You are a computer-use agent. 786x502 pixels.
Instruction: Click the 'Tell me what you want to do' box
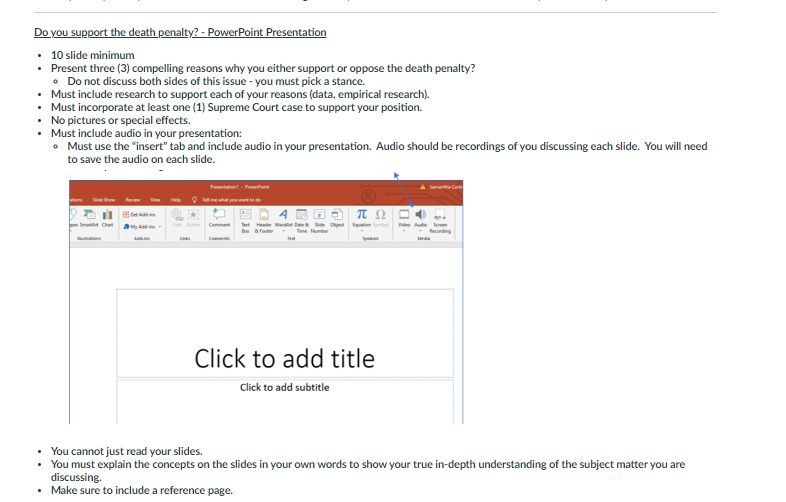[231, 200]
